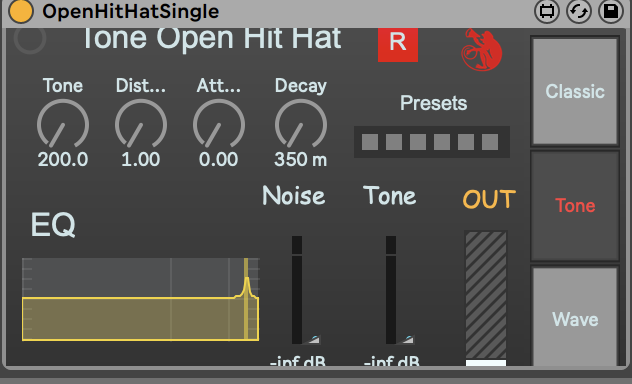Click the Att value 0.00

[x=219, y=160]
